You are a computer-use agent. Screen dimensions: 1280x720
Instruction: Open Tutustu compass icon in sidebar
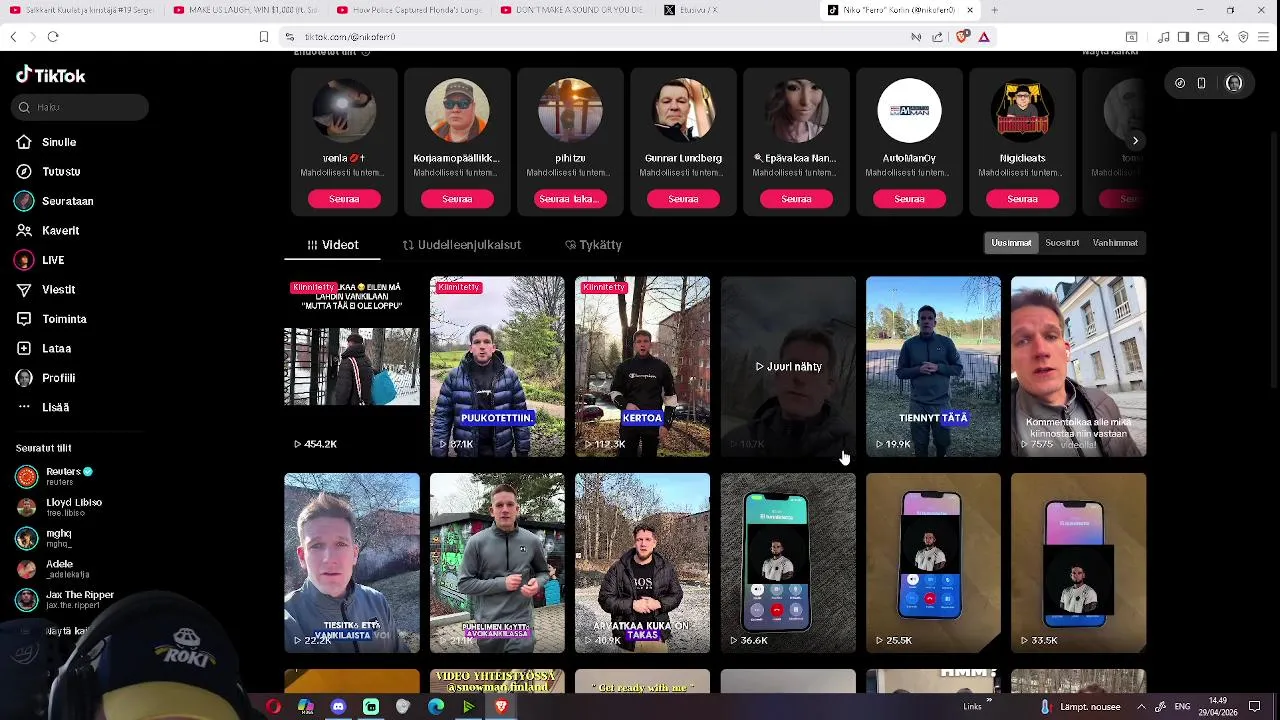[24, 172]
